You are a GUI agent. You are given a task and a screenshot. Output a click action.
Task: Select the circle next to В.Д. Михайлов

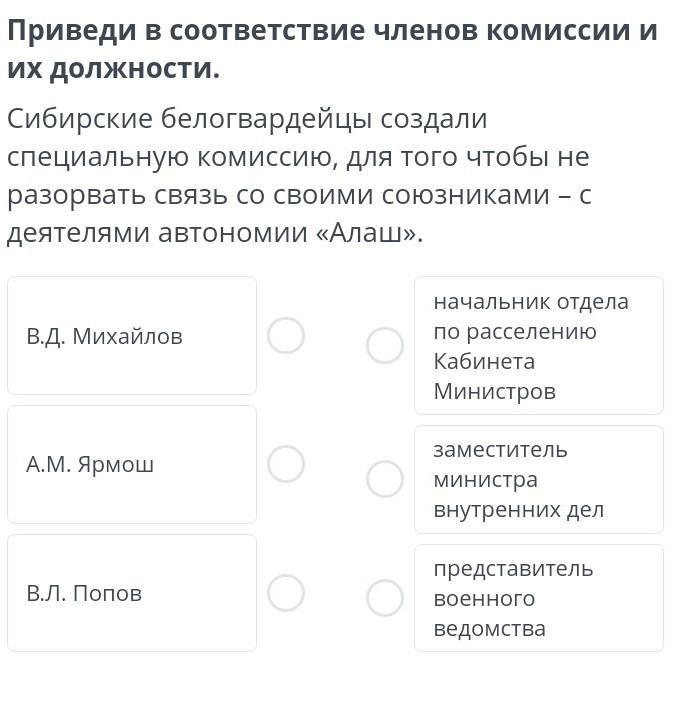tap(286, 336)
